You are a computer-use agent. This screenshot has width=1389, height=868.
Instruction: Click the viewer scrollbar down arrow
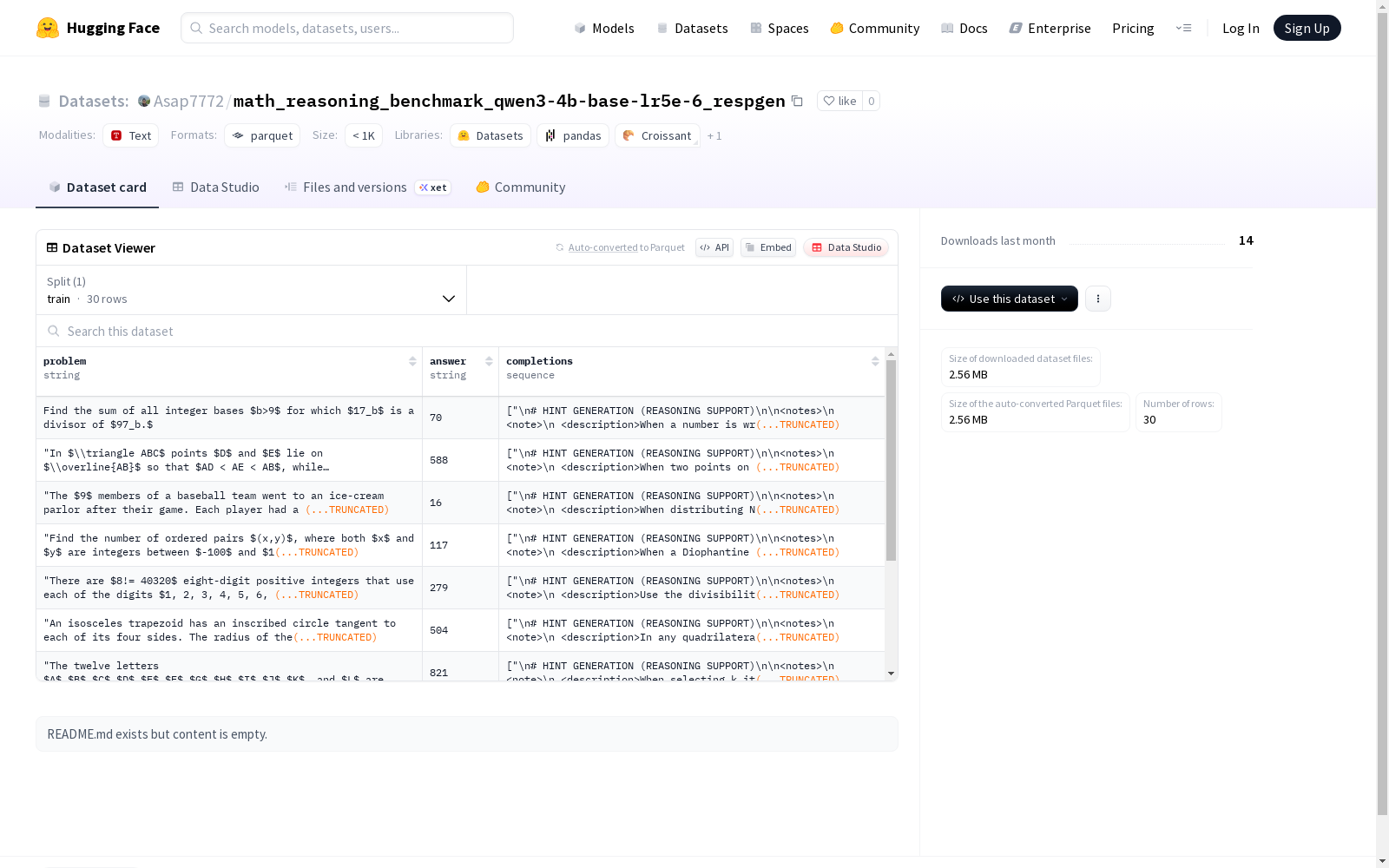click(891, 674)
